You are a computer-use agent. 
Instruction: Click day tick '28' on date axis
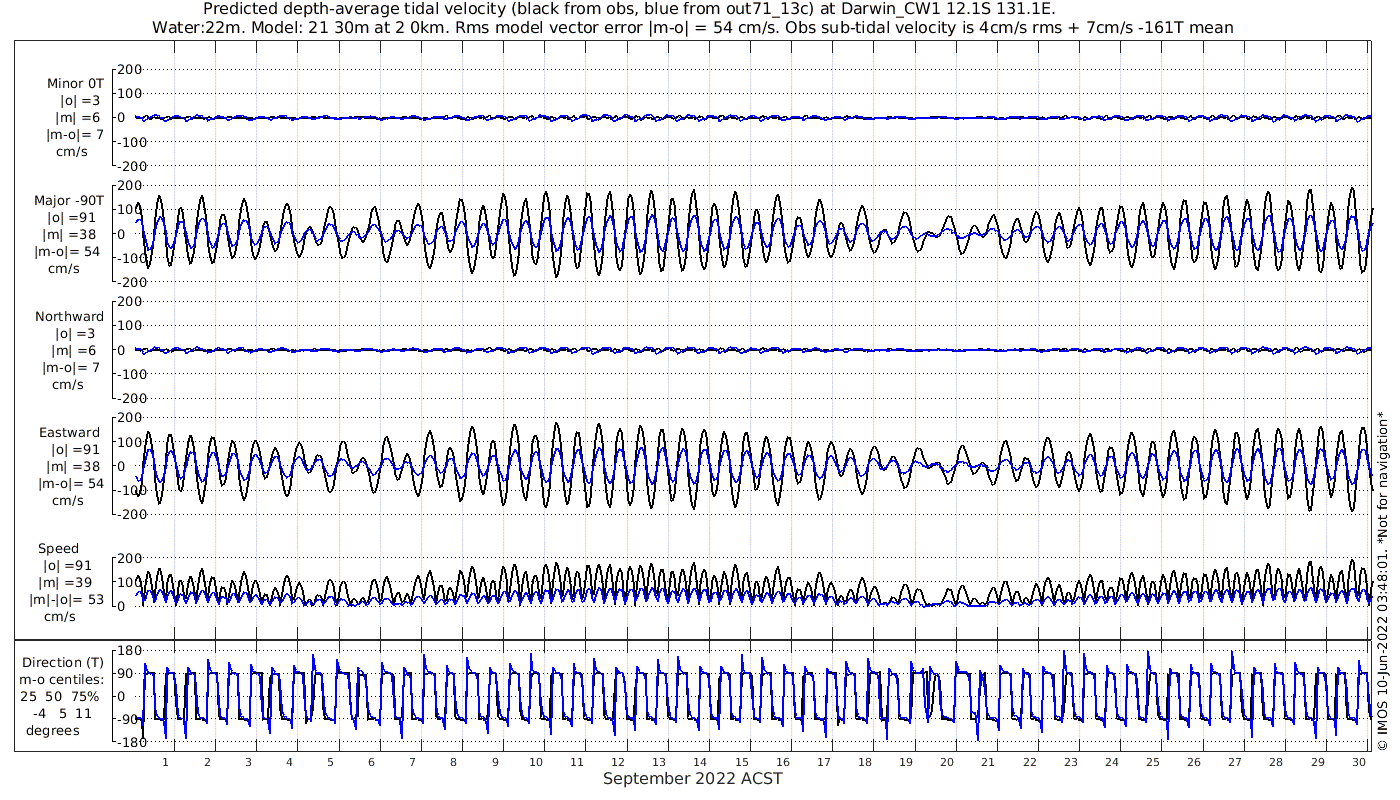(x=1276, y=762)
